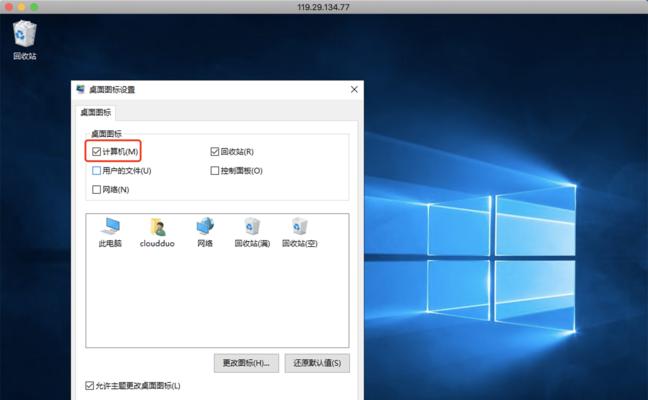Maximize the remote window with green button
648x400 pixels.
[x=34, y=7]
